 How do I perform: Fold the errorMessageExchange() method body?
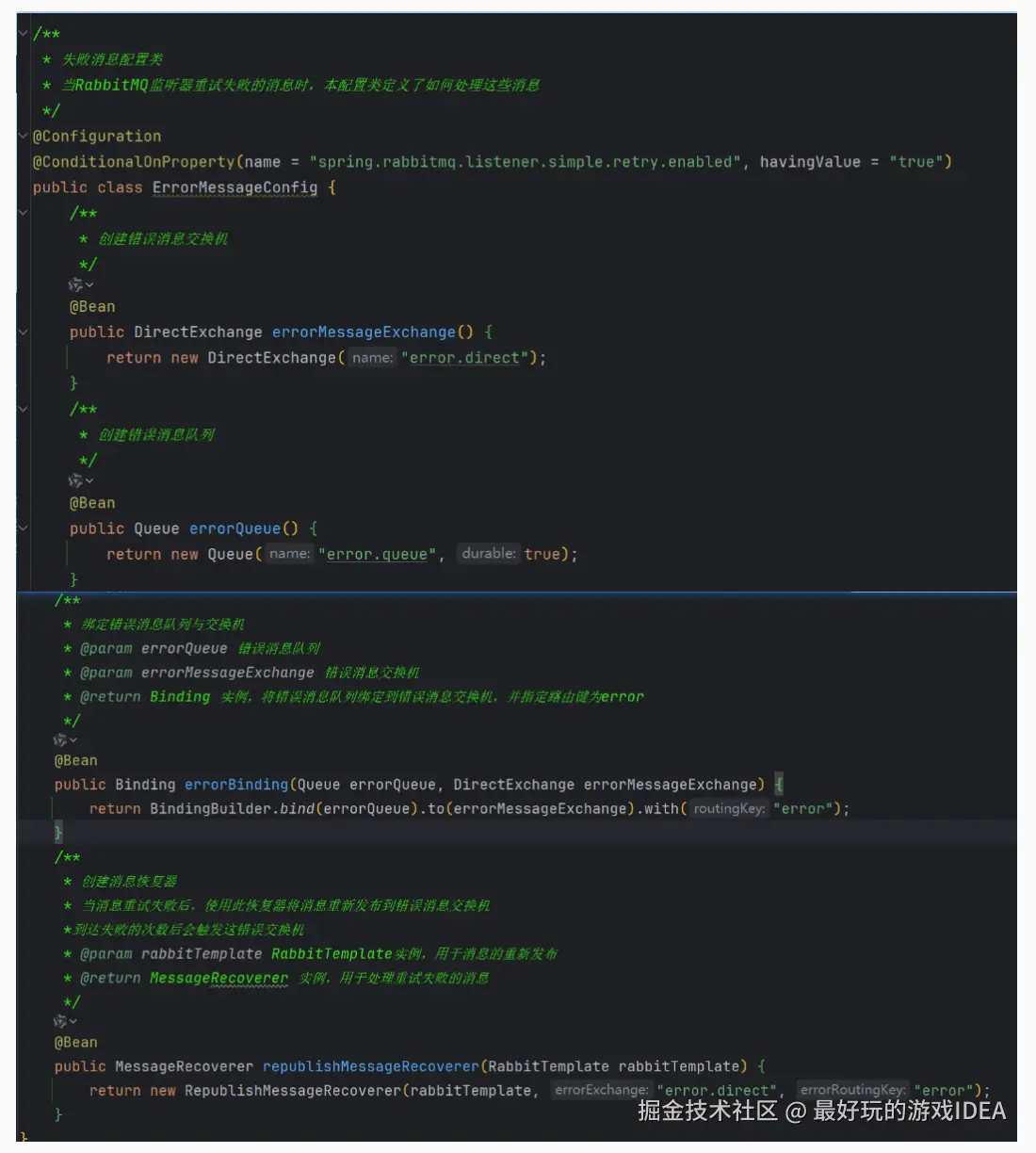[23, 332]
